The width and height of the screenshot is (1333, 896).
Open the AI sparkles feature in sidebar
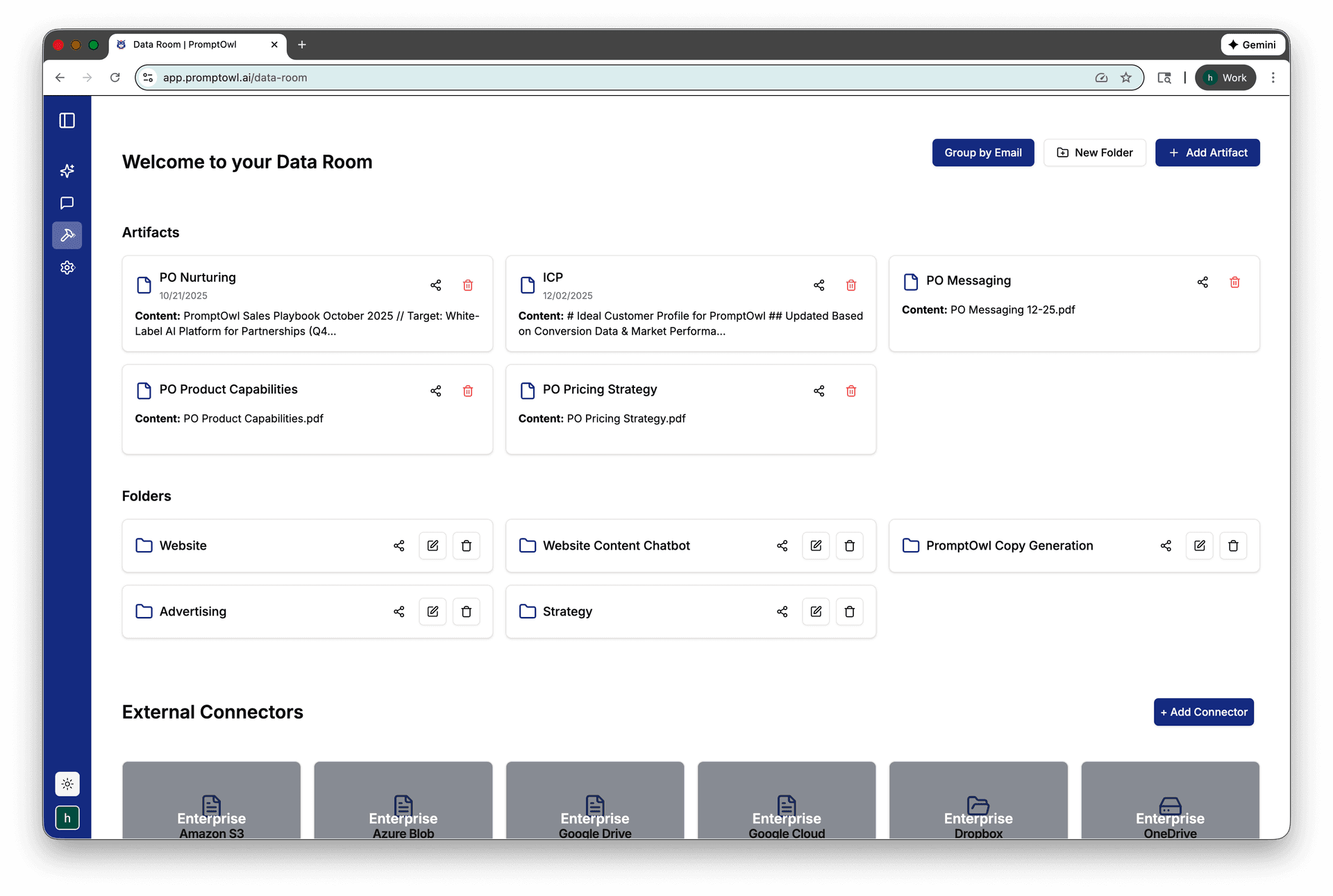[67, 170]
